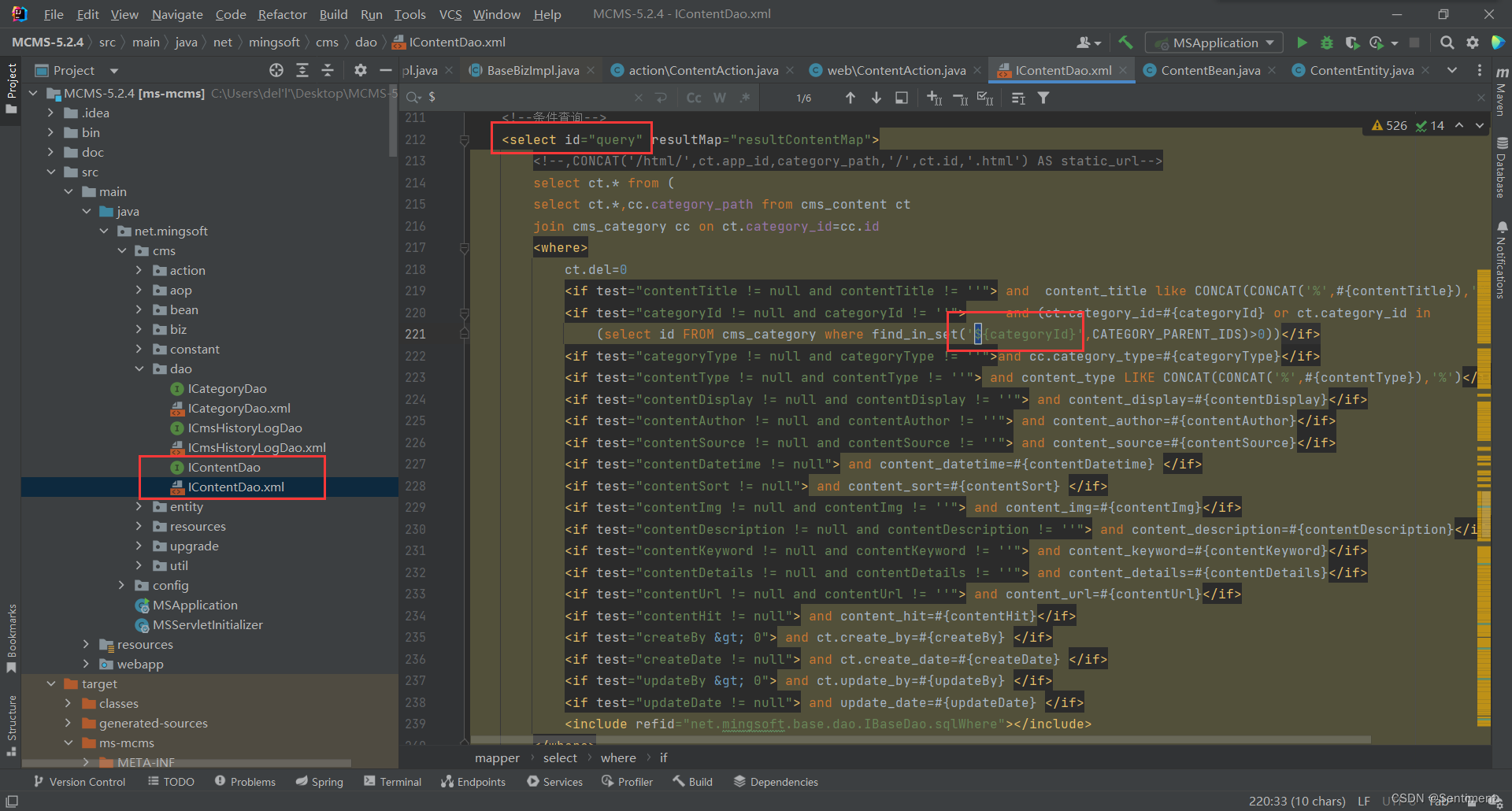The image size is (1512, 811).
Task: Enable Regex option in find bar
Action: 745,98
